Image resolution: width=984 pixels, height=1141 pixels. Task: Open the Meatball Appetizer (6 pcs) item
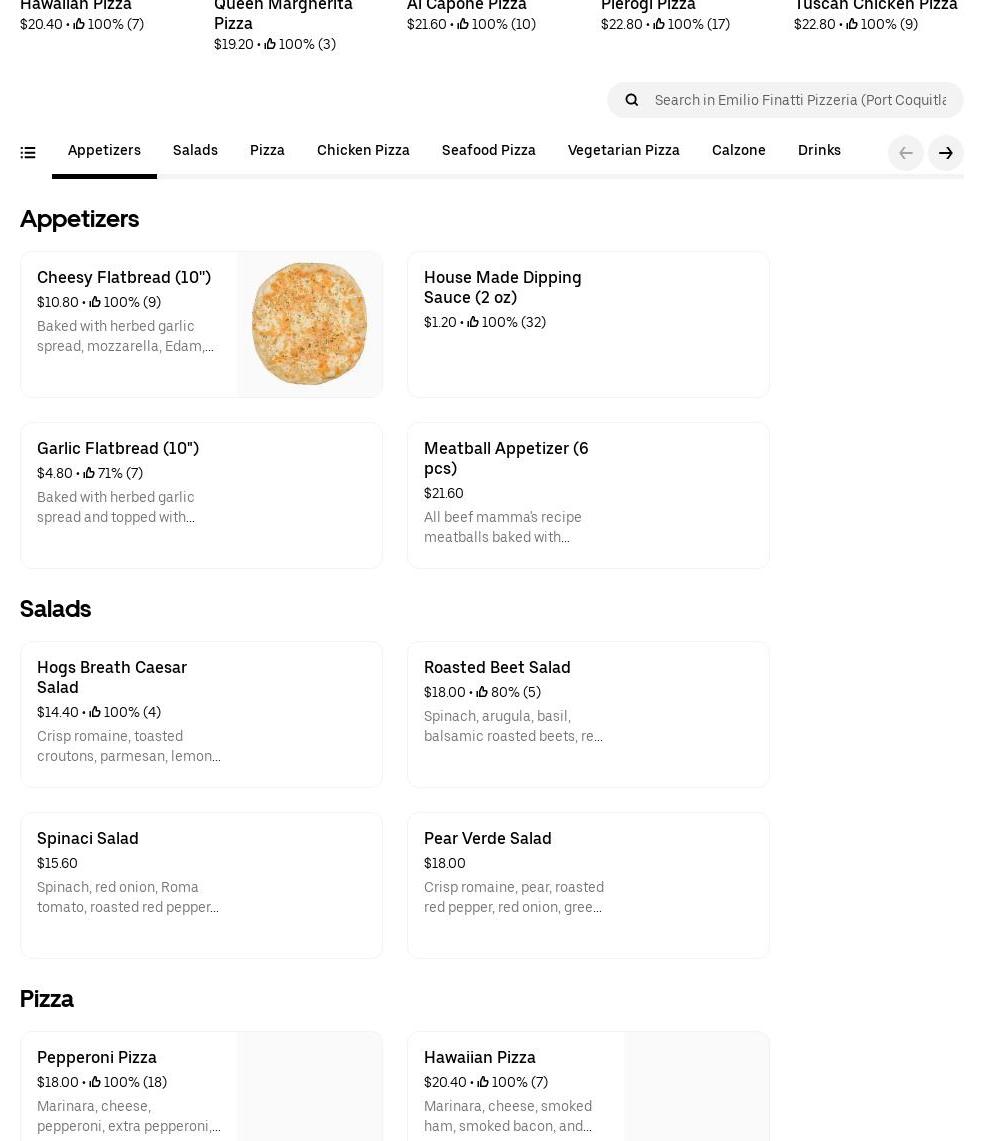(588, 495)
